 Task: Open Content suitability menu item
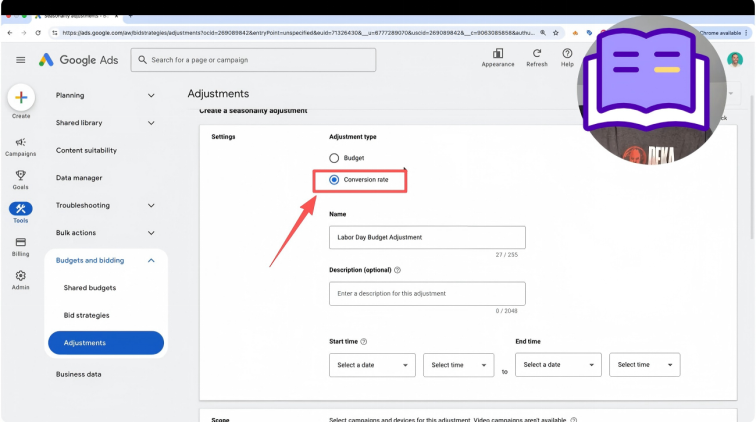[x=86, y=150]
